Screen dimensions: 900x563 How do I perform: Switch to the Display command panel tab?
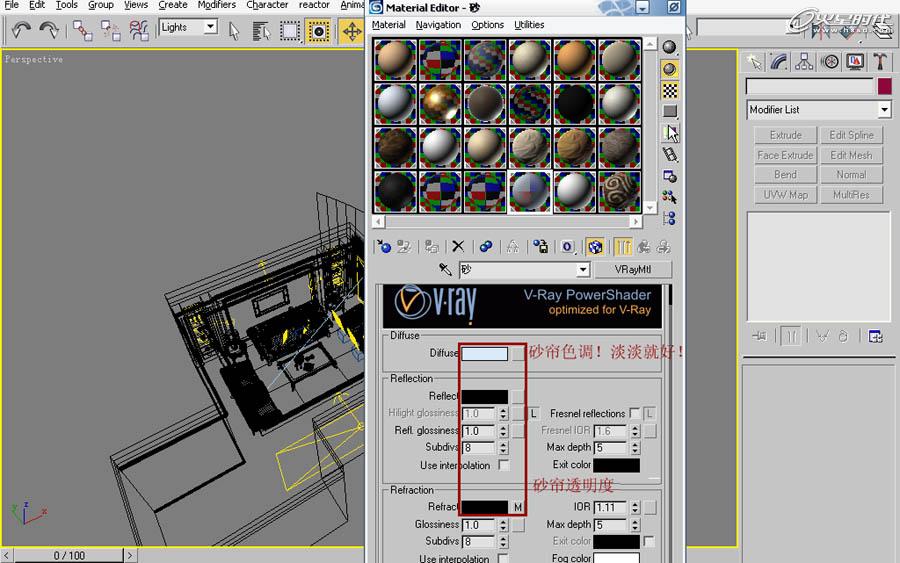coord(855,62)
